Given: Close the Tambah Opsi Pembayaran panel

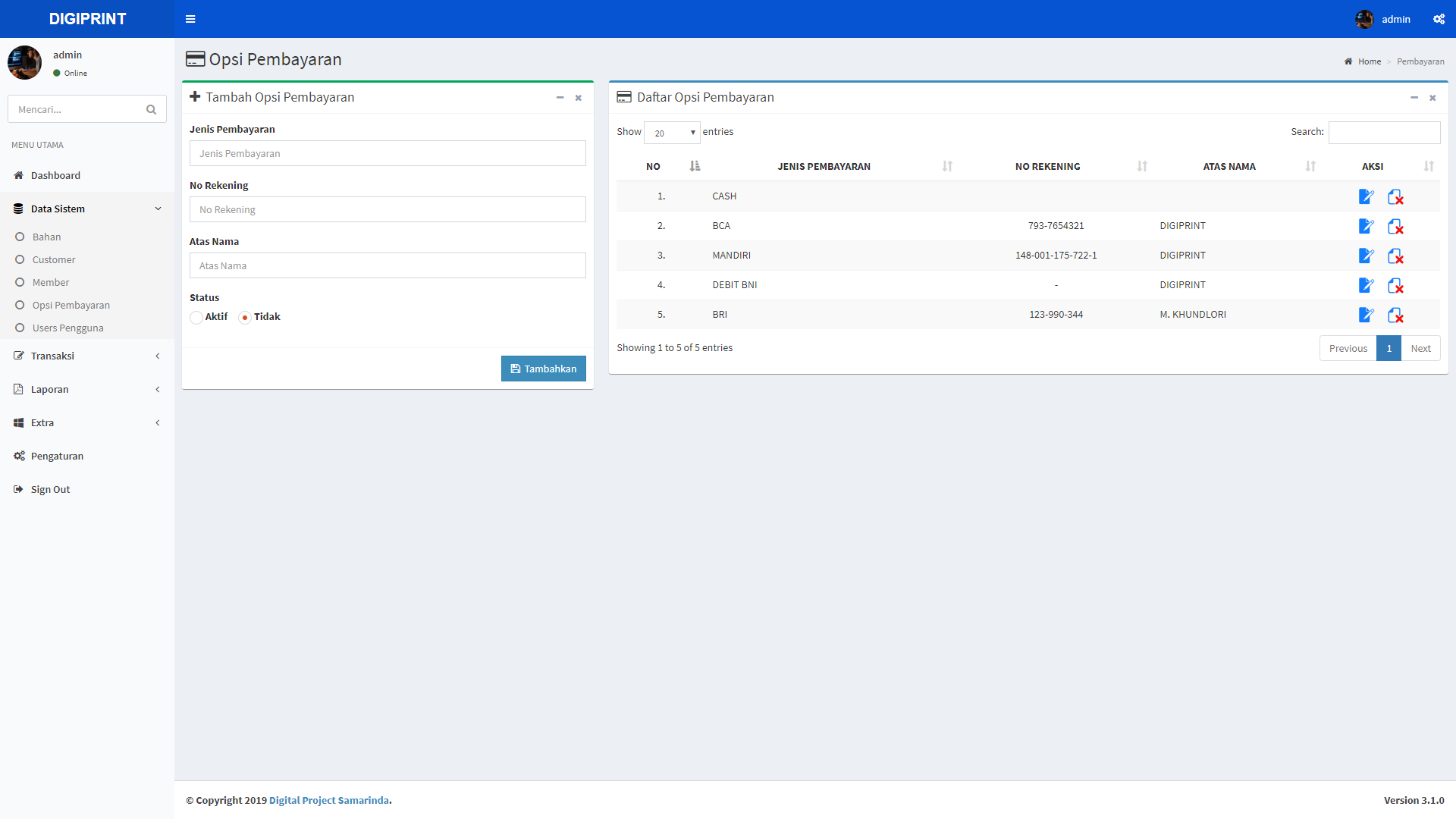Looking at the screenshot, I should tap(578, 97).
